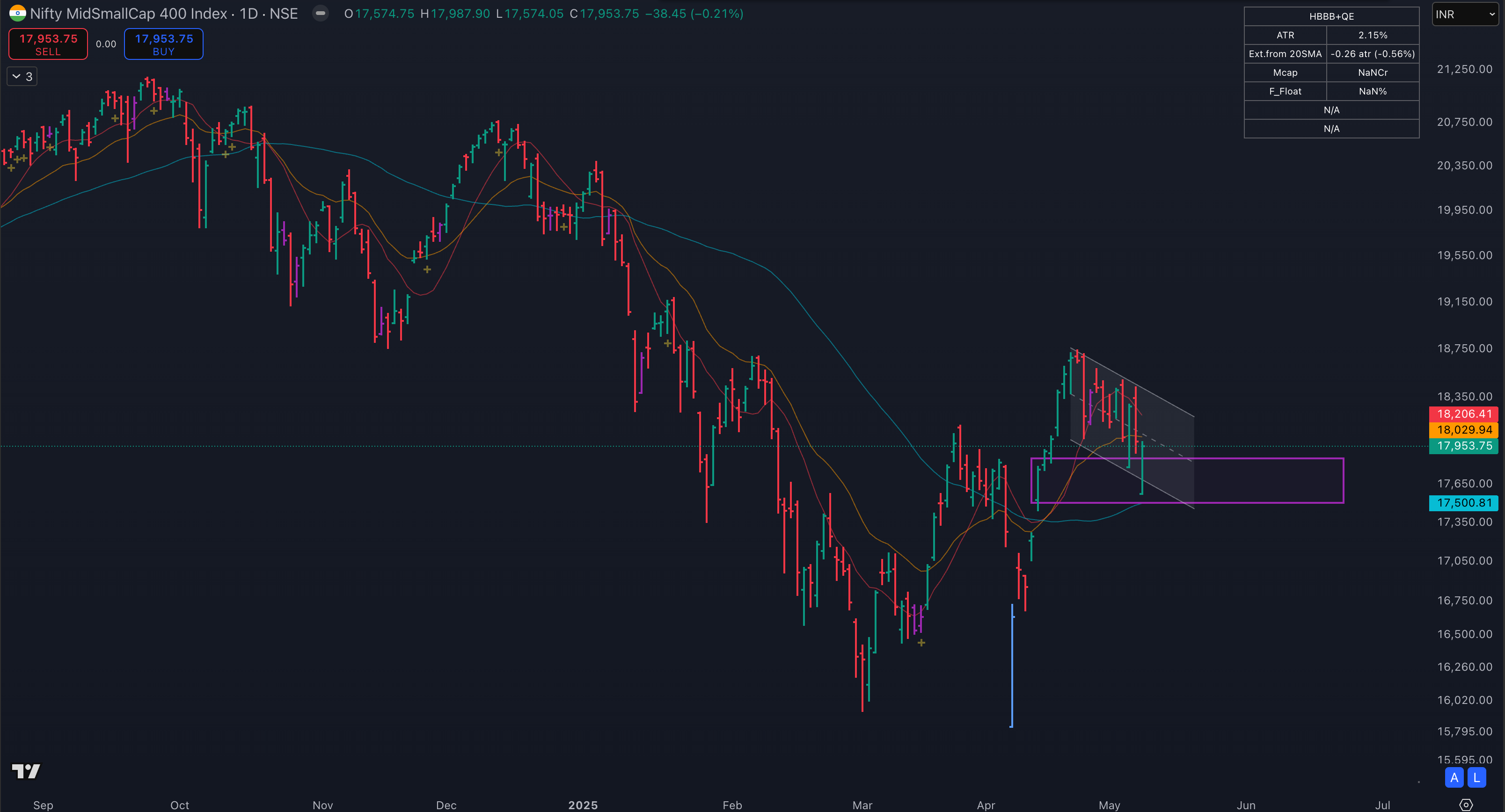Click the cyan 17,500.81 price label
This screenshot has width=1505, height=812.
1463,503
